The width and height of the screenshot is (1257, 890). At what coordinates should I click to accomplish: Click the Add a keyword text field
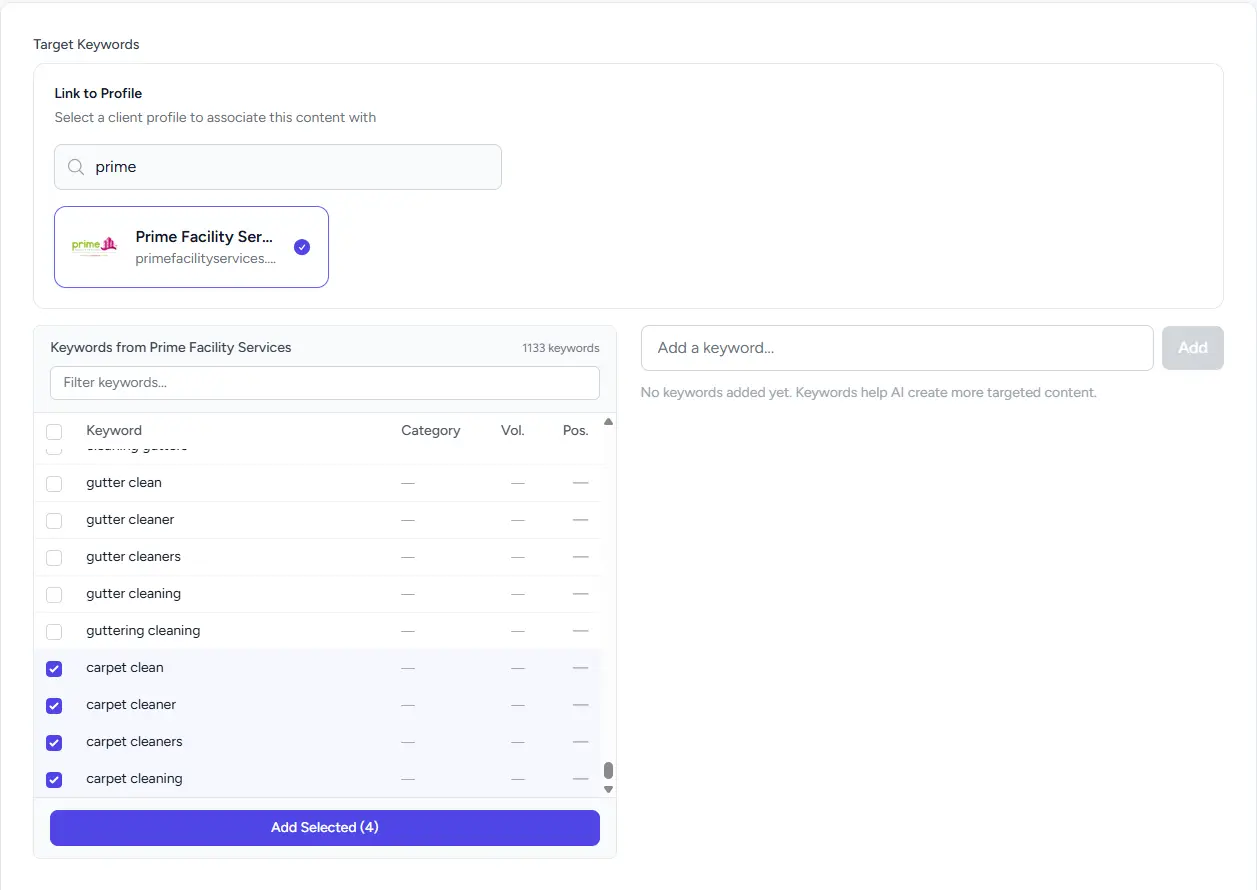tap(897, 348)
